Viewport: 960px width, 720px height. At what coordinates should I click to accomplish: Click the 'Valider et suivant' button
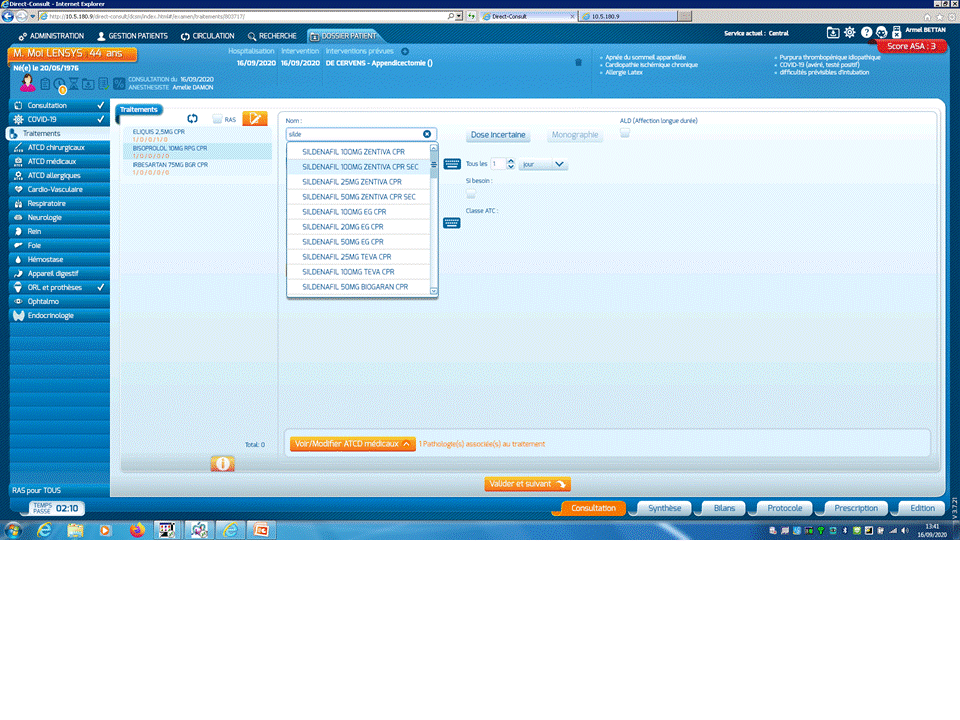527,484
